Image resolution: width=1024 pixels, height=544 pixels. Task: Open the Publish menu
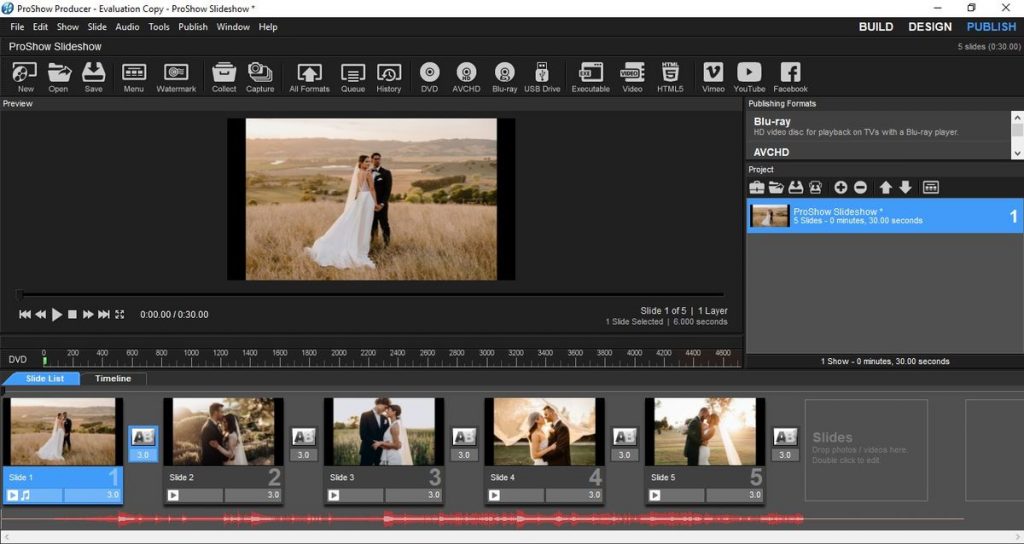click(193, 27)
